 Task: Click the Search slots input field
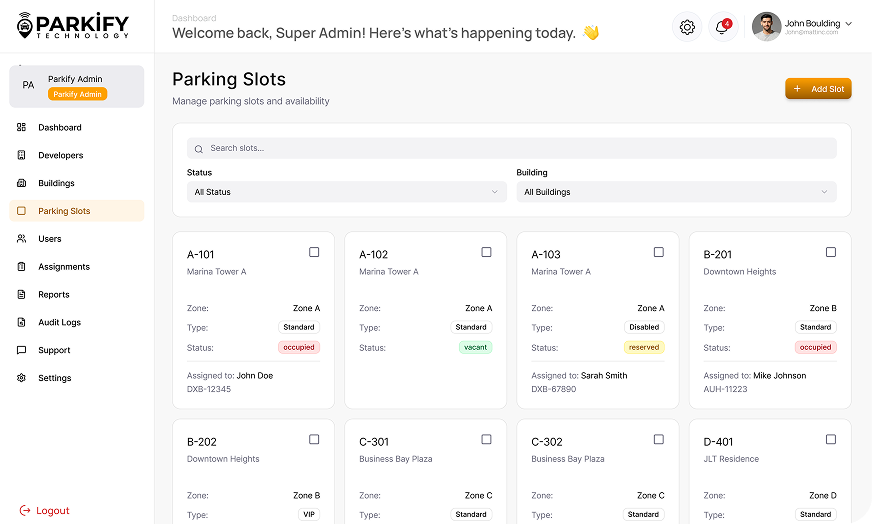[x=511, y=148]
